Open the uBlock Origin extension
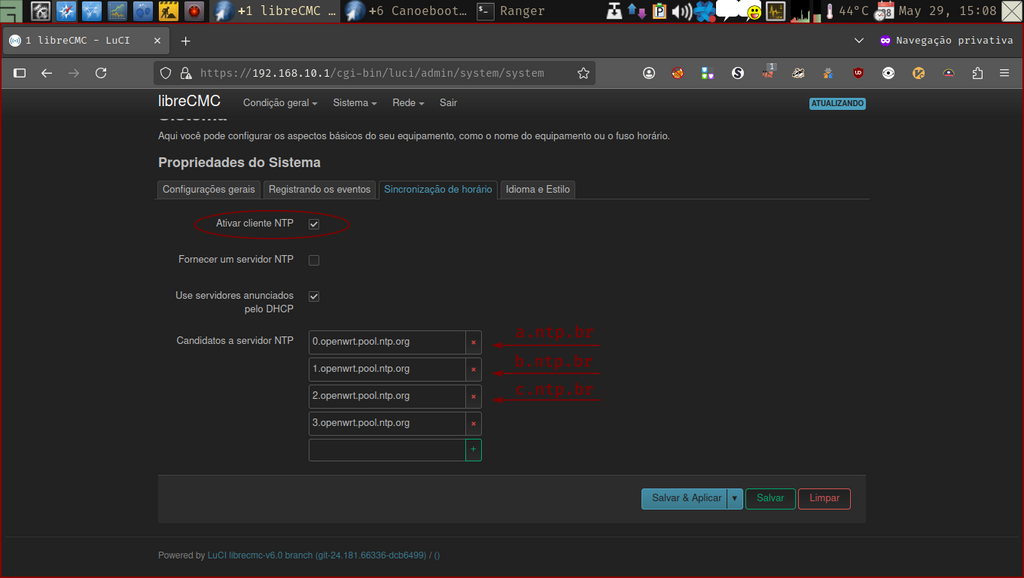The width and height of the screenshot is (1024, 578). [858, 73]
